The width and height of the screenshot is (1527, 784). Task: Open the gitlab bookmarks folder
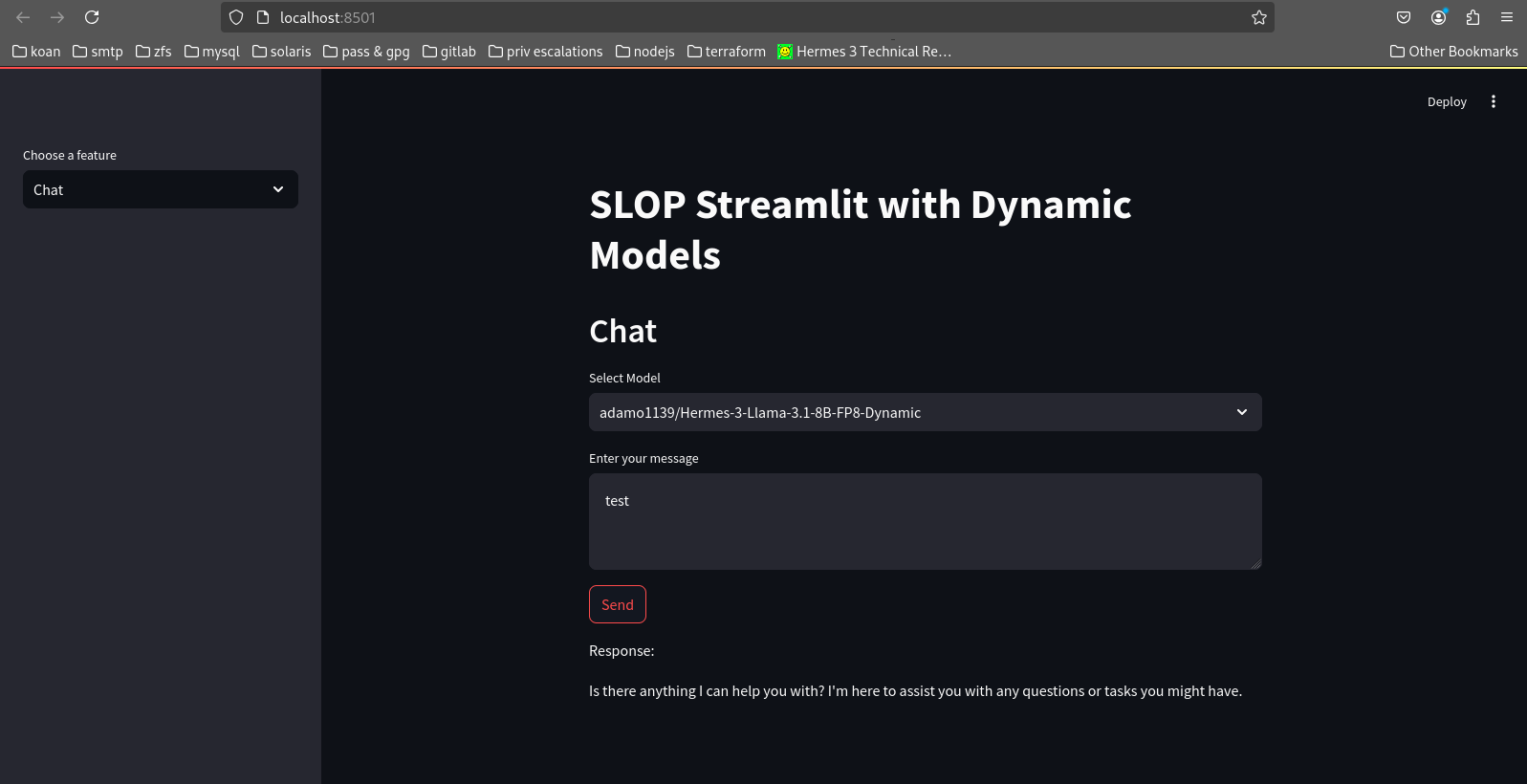point(449,52)
